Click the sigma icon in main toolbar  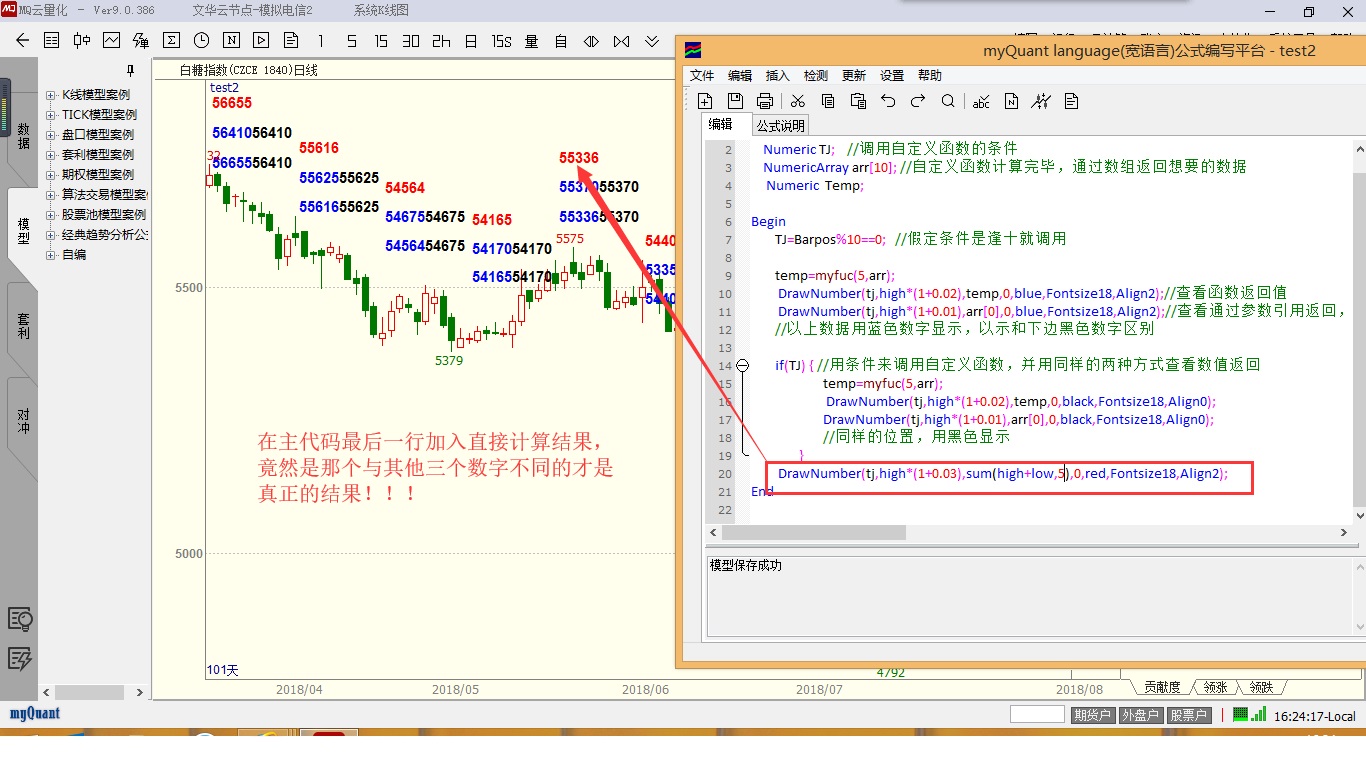(171, 41)
